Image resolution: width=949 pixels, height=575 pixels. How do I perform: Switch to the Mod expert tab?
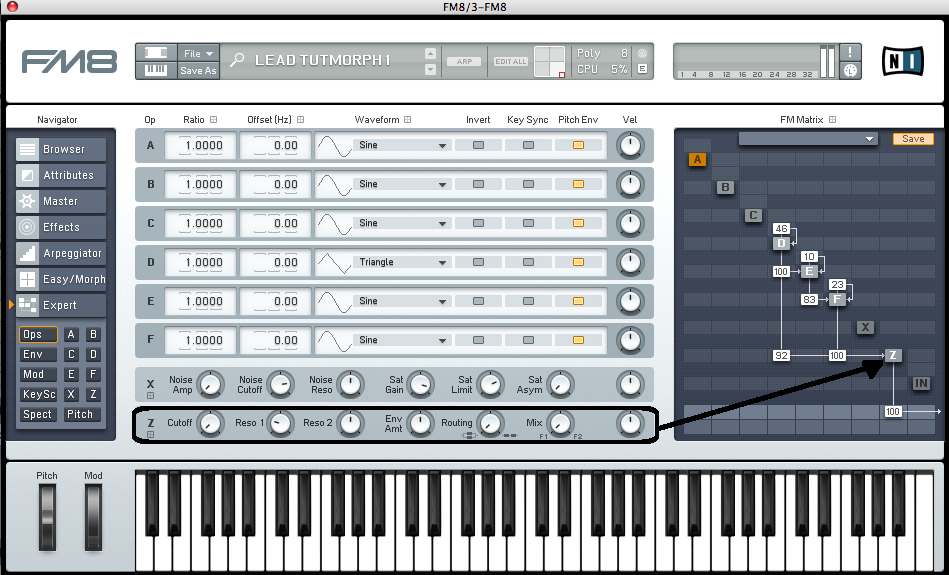pyautogui.click(x=38, y=374)
